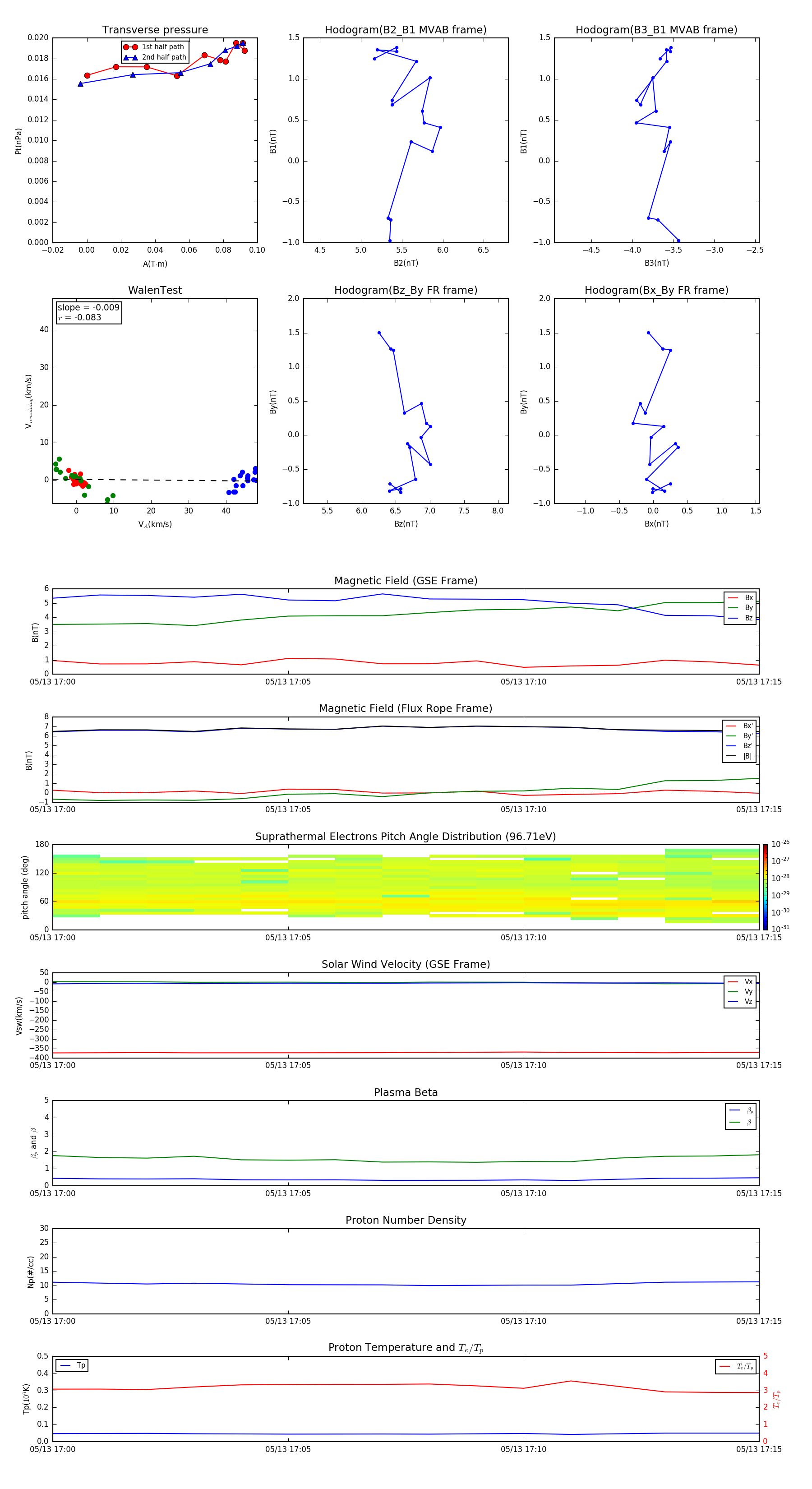The height and width of the screenshot is (1489, 812).
Task: Click the 'Bx(nT)' x-axis label in FR hodogram
Action: [x=656, y=524]
